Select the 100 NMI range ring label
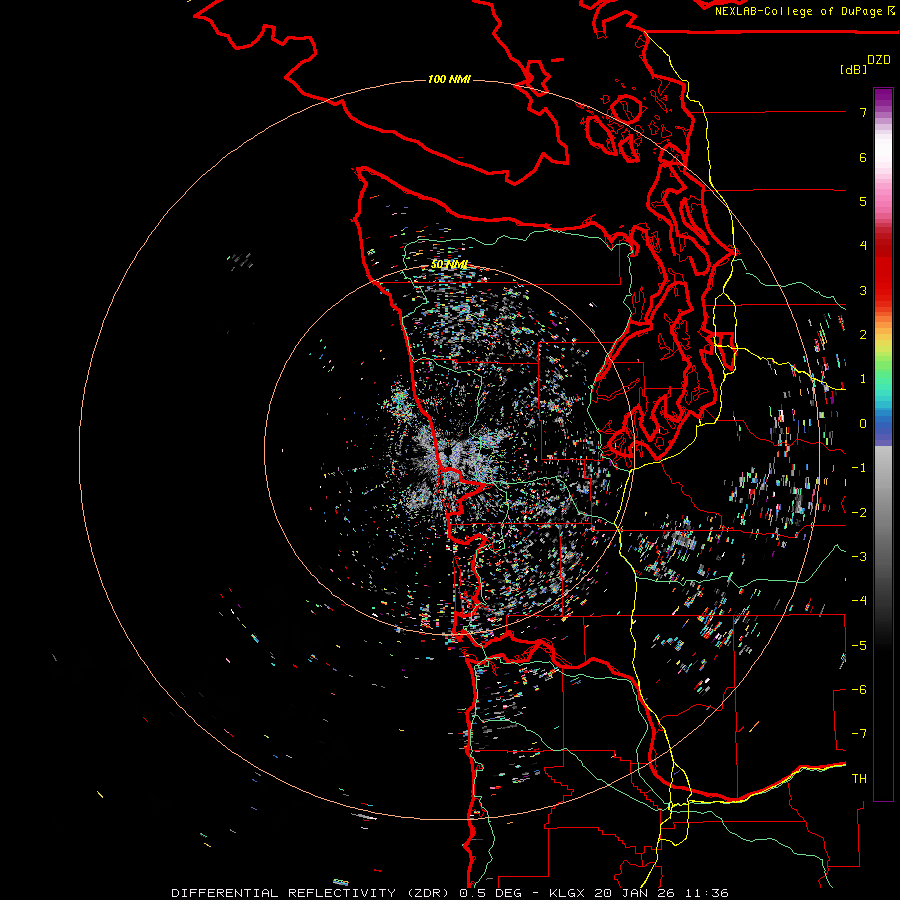Viewport: 900px width, 900px height. [x=449, y=79]
